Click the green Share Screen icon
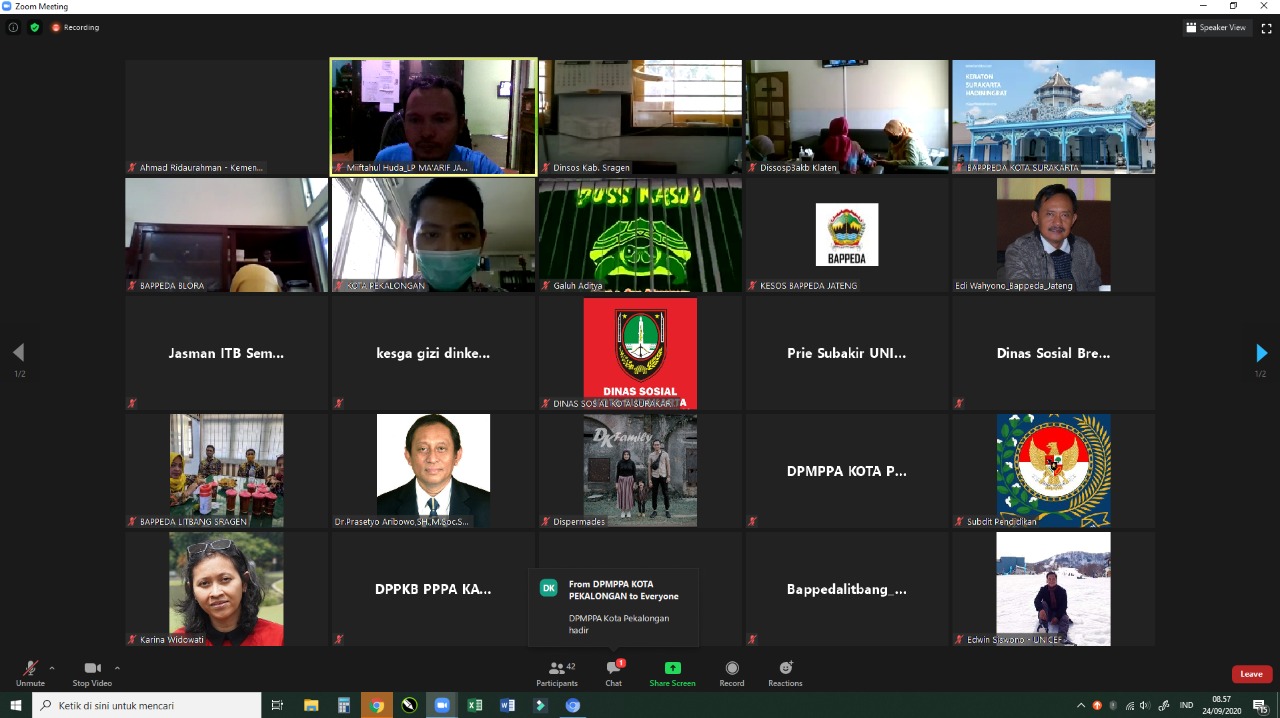The height and width of the screenshot is (718, 1280). click(672, 673)
